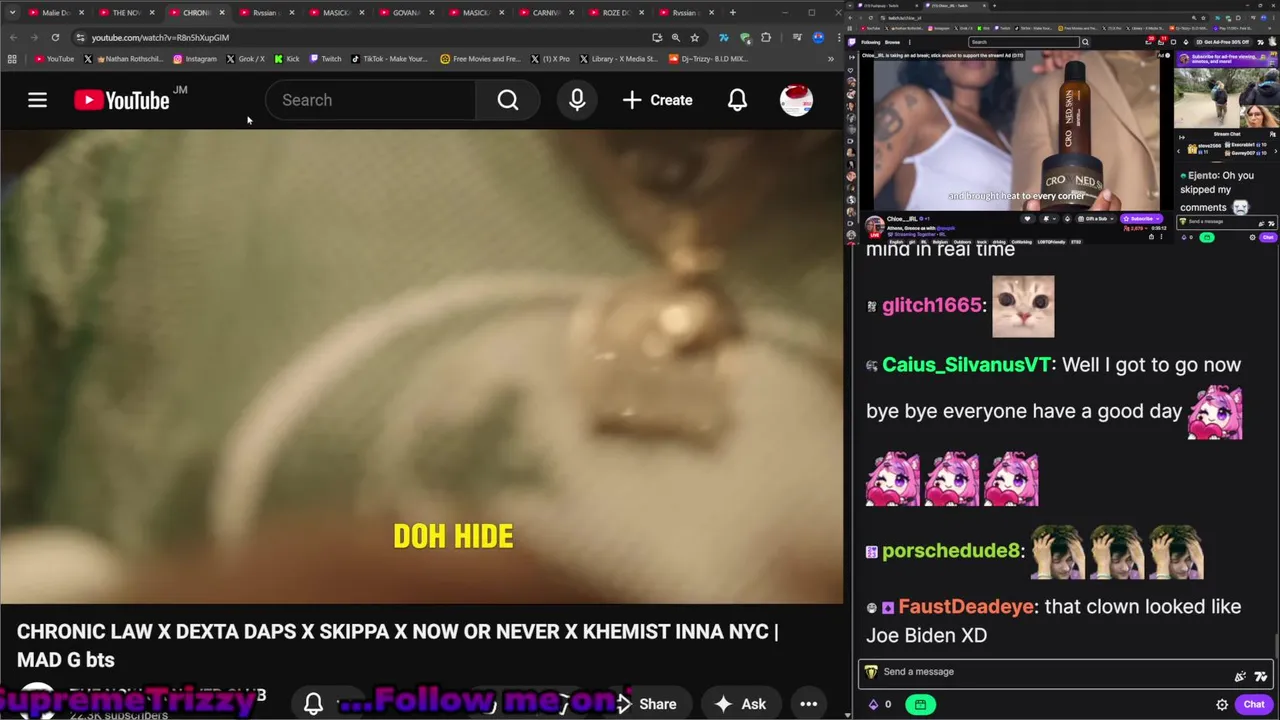Show more bookmarks chevron in YouTube window
Viewport: 1280px width, 720px height.
click(x=830, y=59)
